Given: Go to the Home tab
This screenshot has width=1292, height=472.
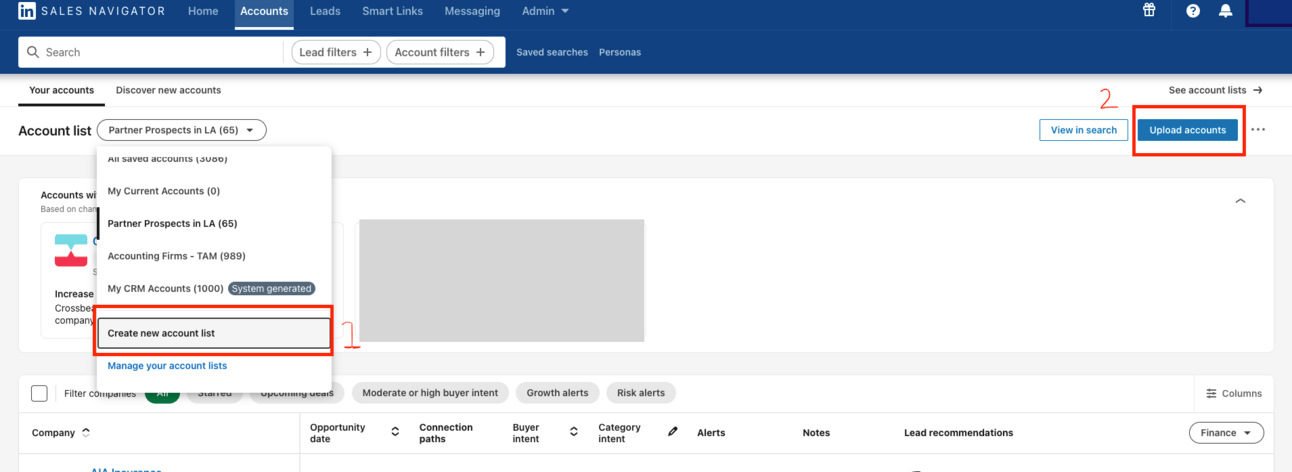Looking at the screenshot, I should coord(203,11).
